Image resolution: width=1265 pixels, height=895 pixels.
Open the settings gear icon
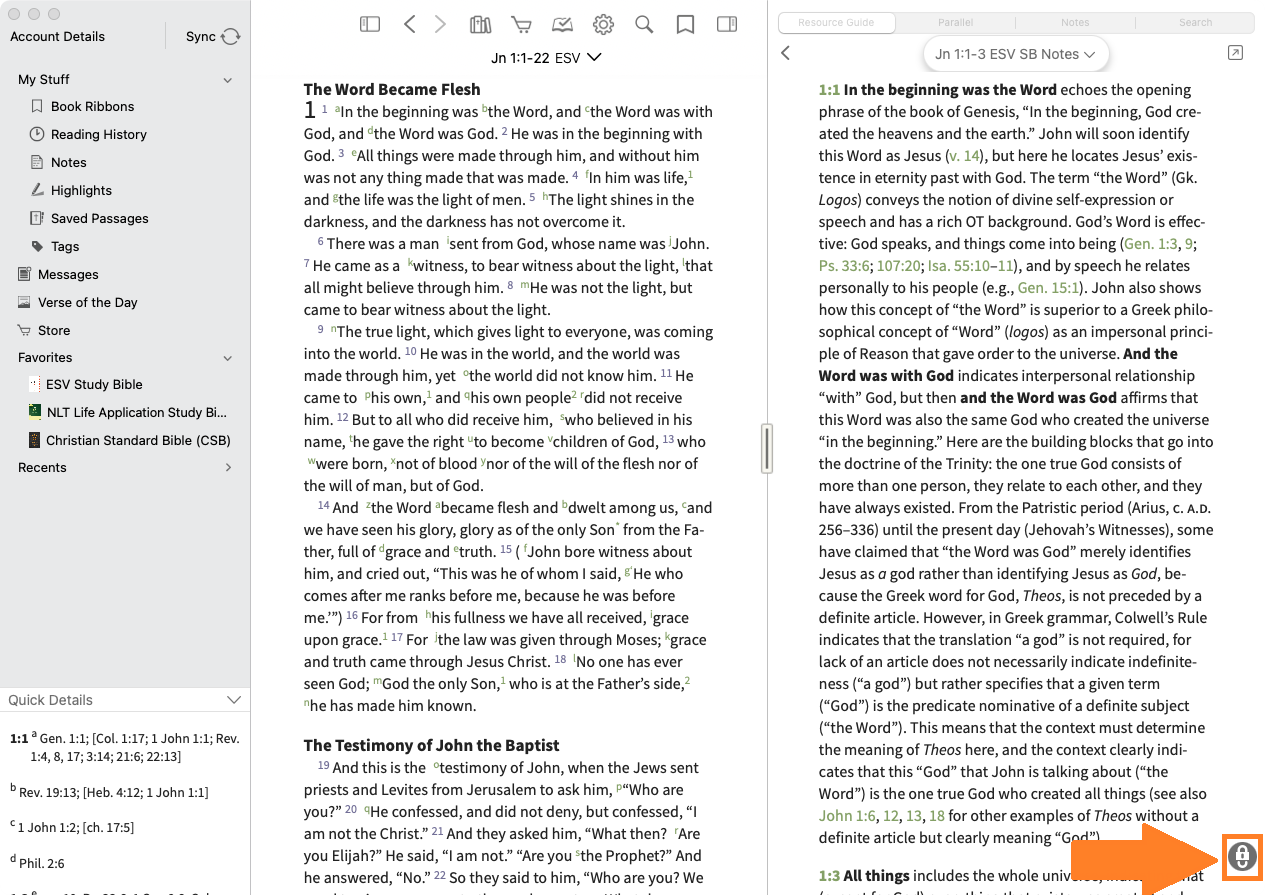click(603, 25)
